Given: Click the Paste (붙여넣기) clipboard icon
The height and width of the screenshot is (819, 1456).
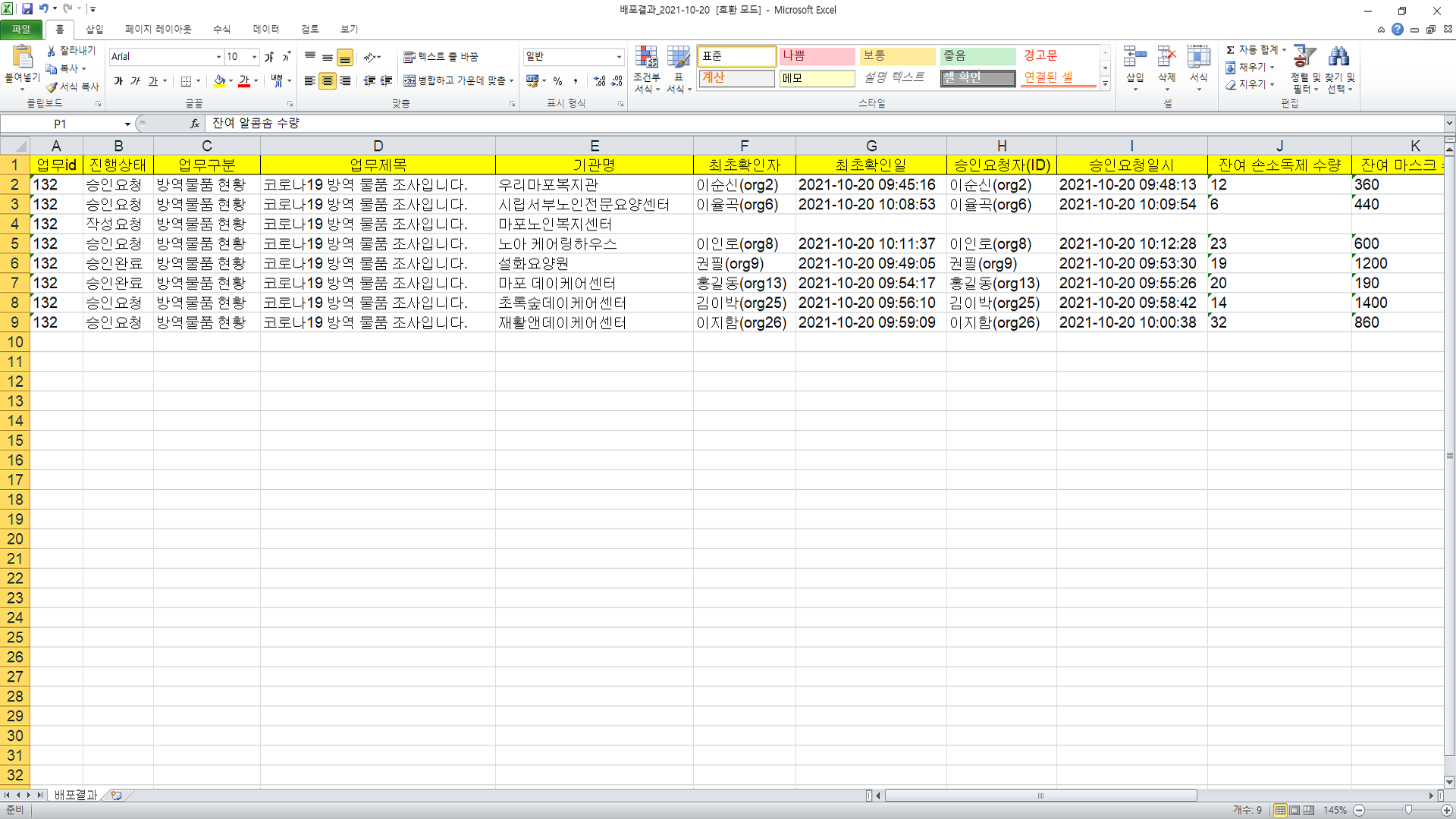Looking at the screenshot, I should [23, 58].
